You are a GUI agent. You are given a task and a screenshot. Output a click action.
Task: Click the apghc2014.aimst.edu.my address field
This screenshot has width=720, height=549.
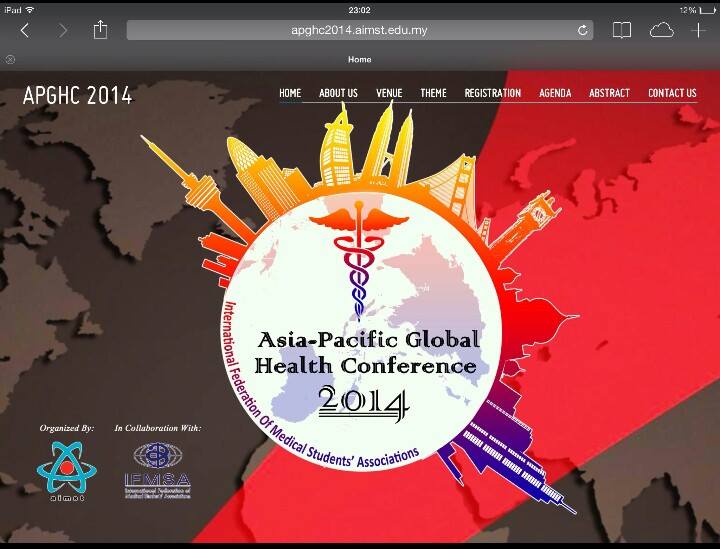pos(359,31)
